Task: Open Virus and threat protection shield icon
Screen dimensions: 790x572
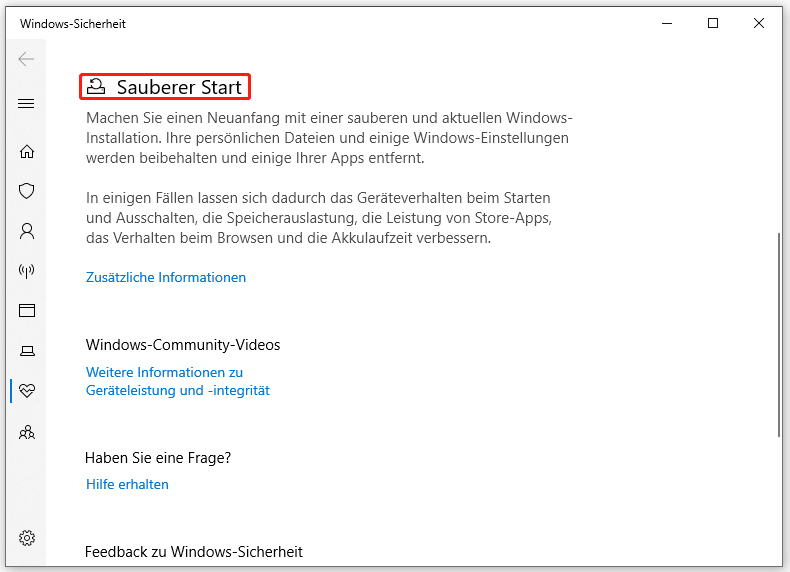Action: (x=27, y=191)
